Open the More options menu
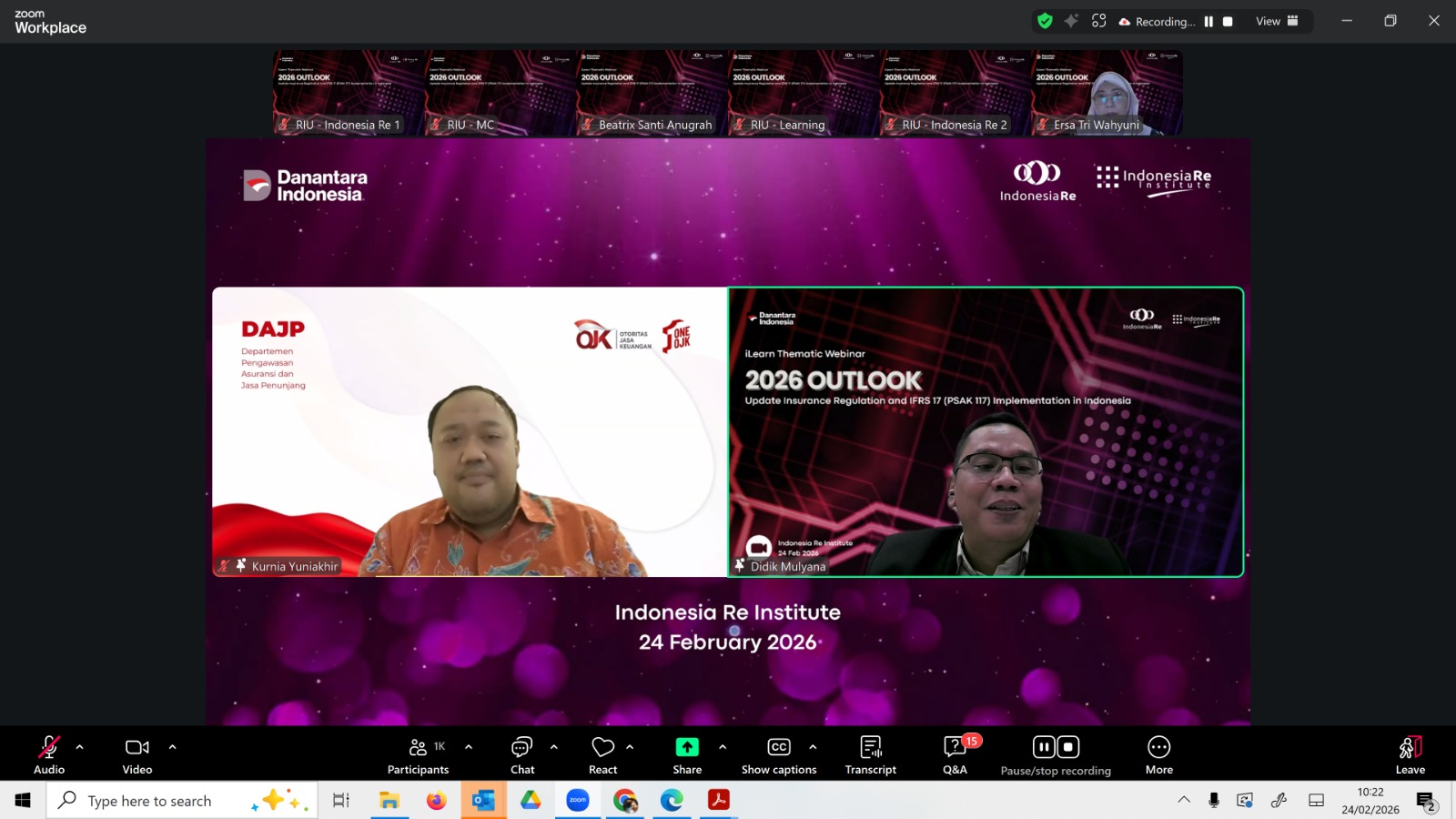The width and height of the screenshot is (1456, 819). (x=1158, y=754)
